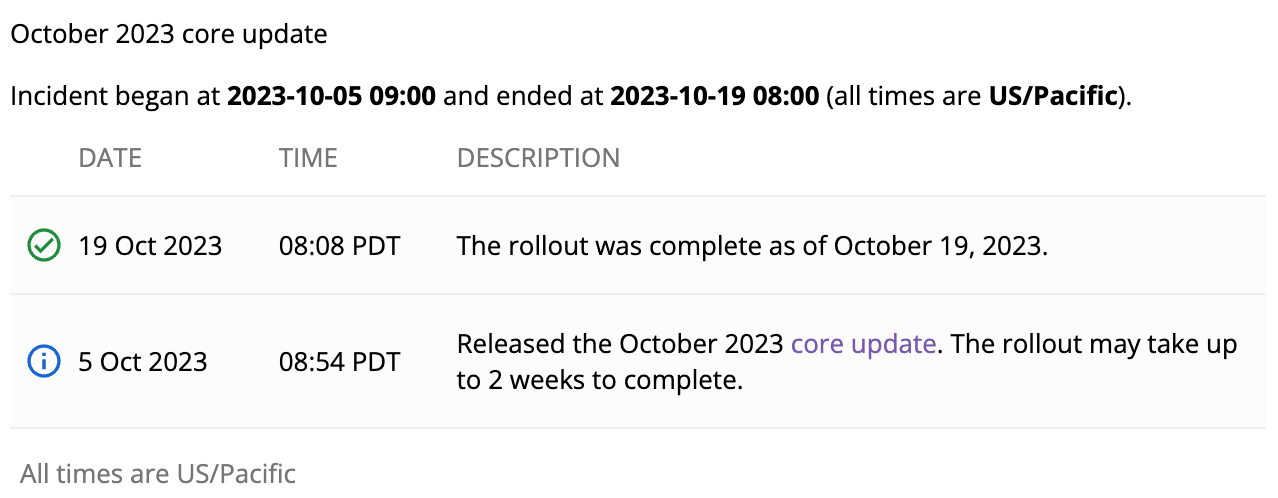
Task: Click the blue info icon
Action: 43,361
